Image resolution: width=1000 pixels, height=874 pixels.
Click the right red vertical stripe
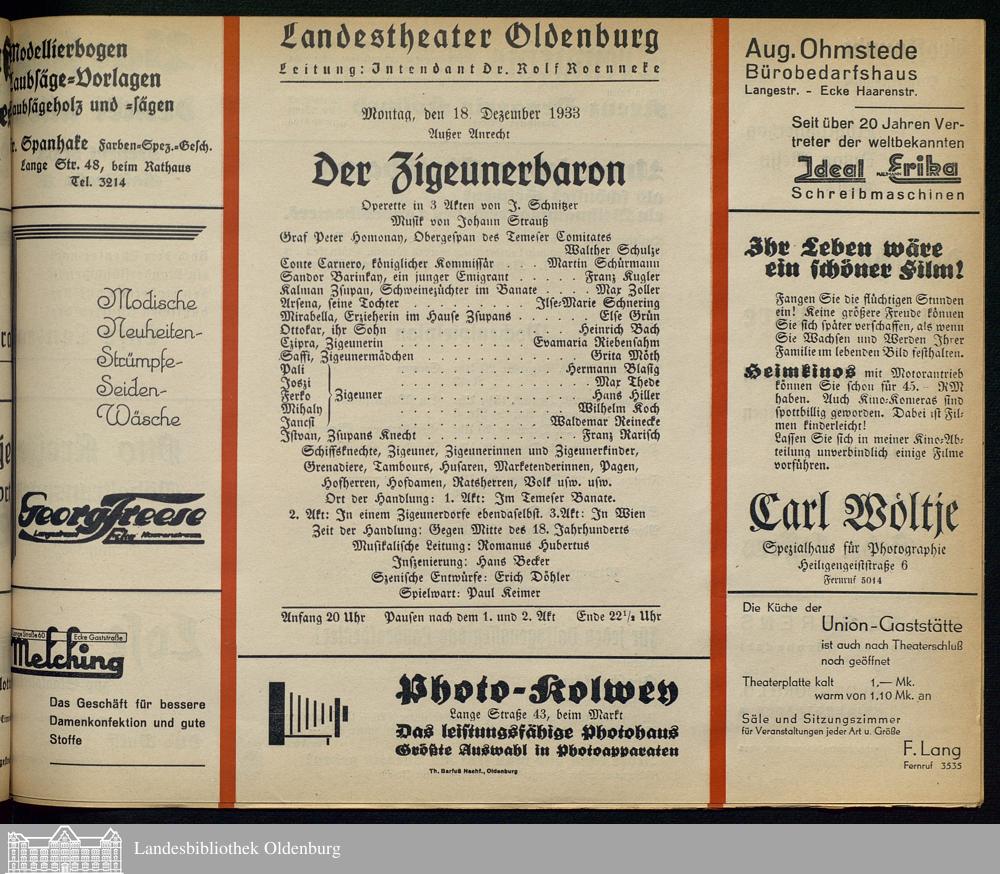[719, 410]
